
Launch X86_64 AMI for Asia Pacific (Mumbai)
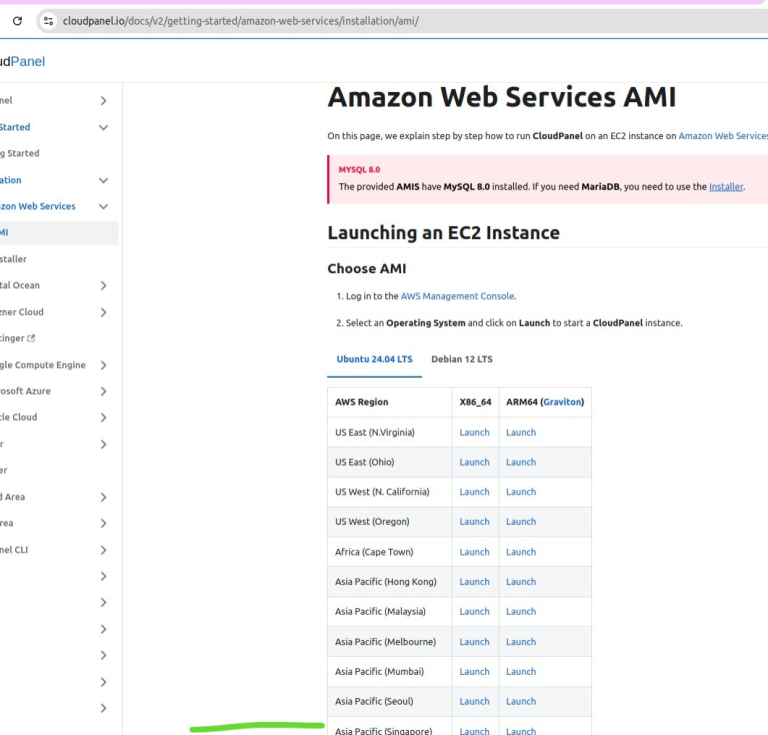(474, 671)
